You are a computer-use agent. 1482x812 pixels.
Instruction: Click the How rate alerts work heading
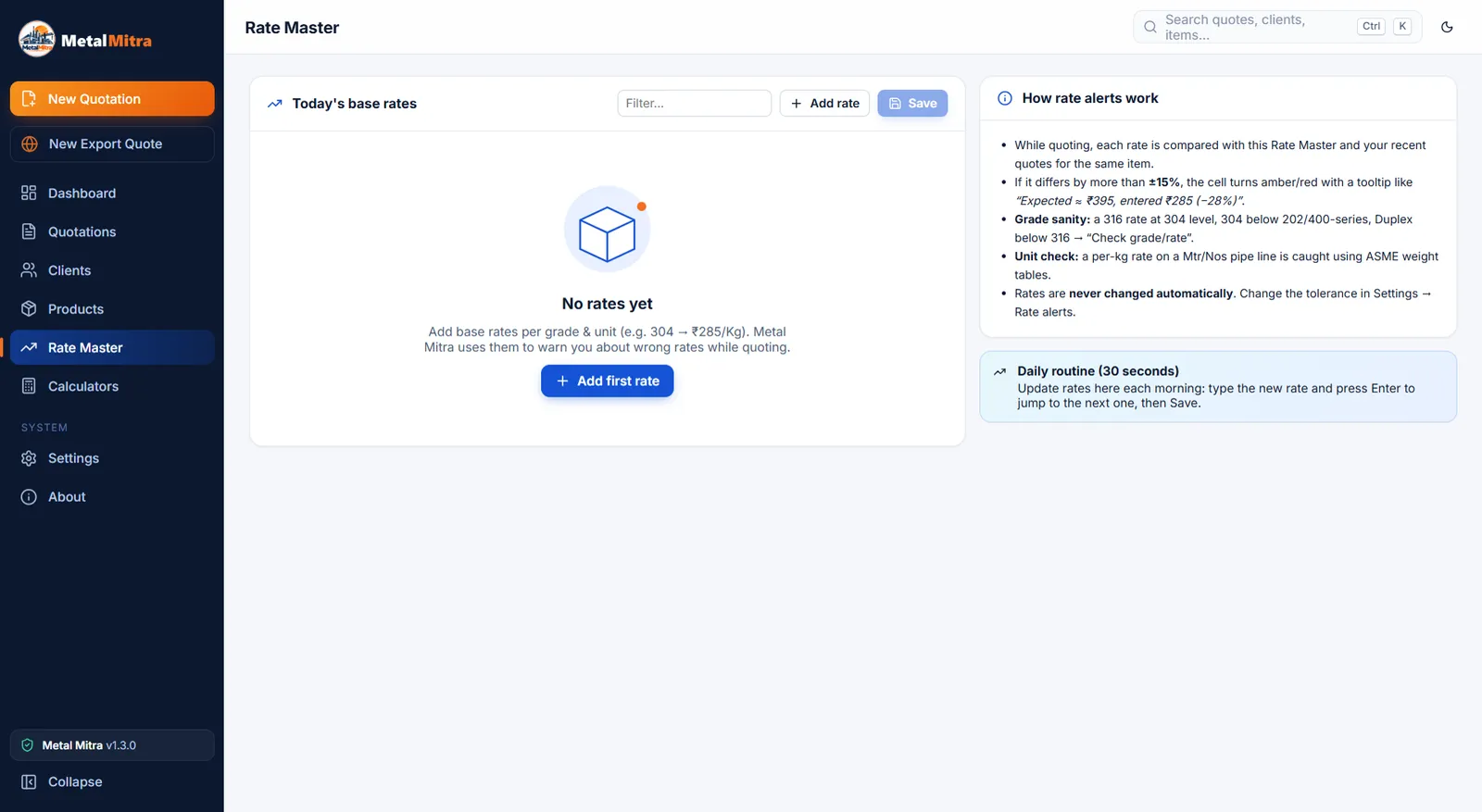tap(1090, 98)
